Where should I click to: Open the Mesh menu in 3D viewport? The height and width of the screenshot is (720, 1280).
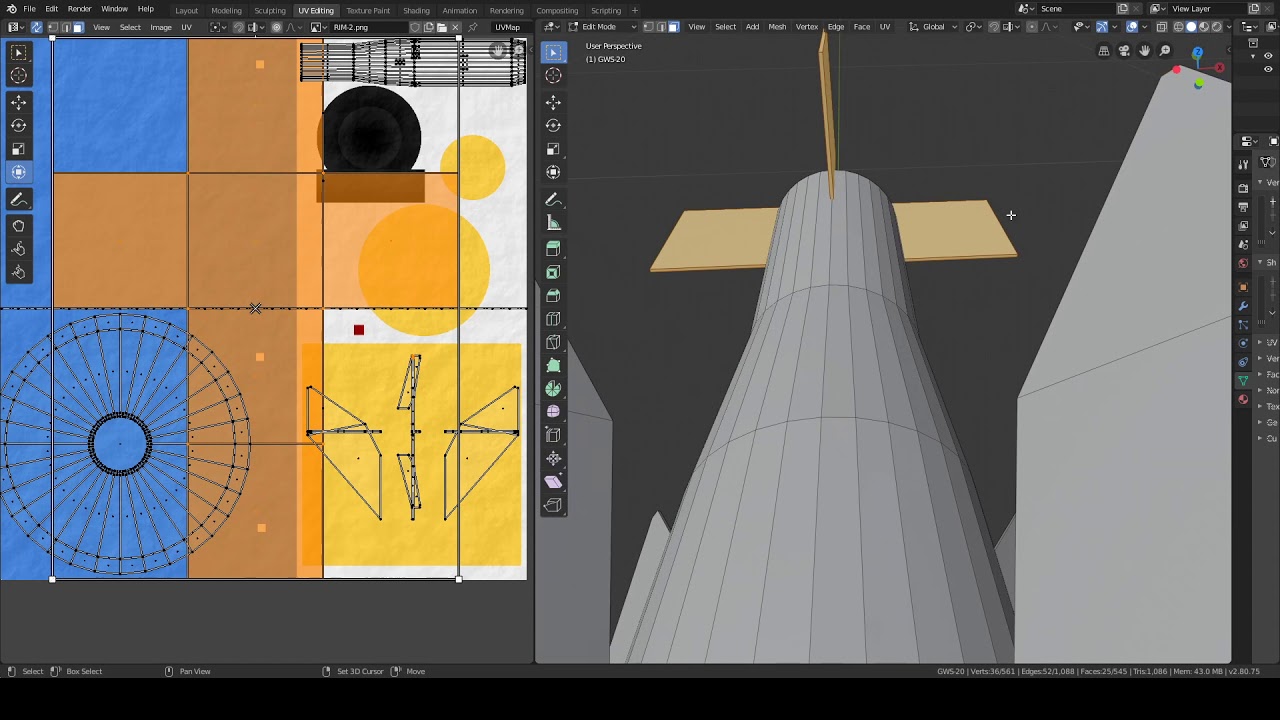(777, 27)
